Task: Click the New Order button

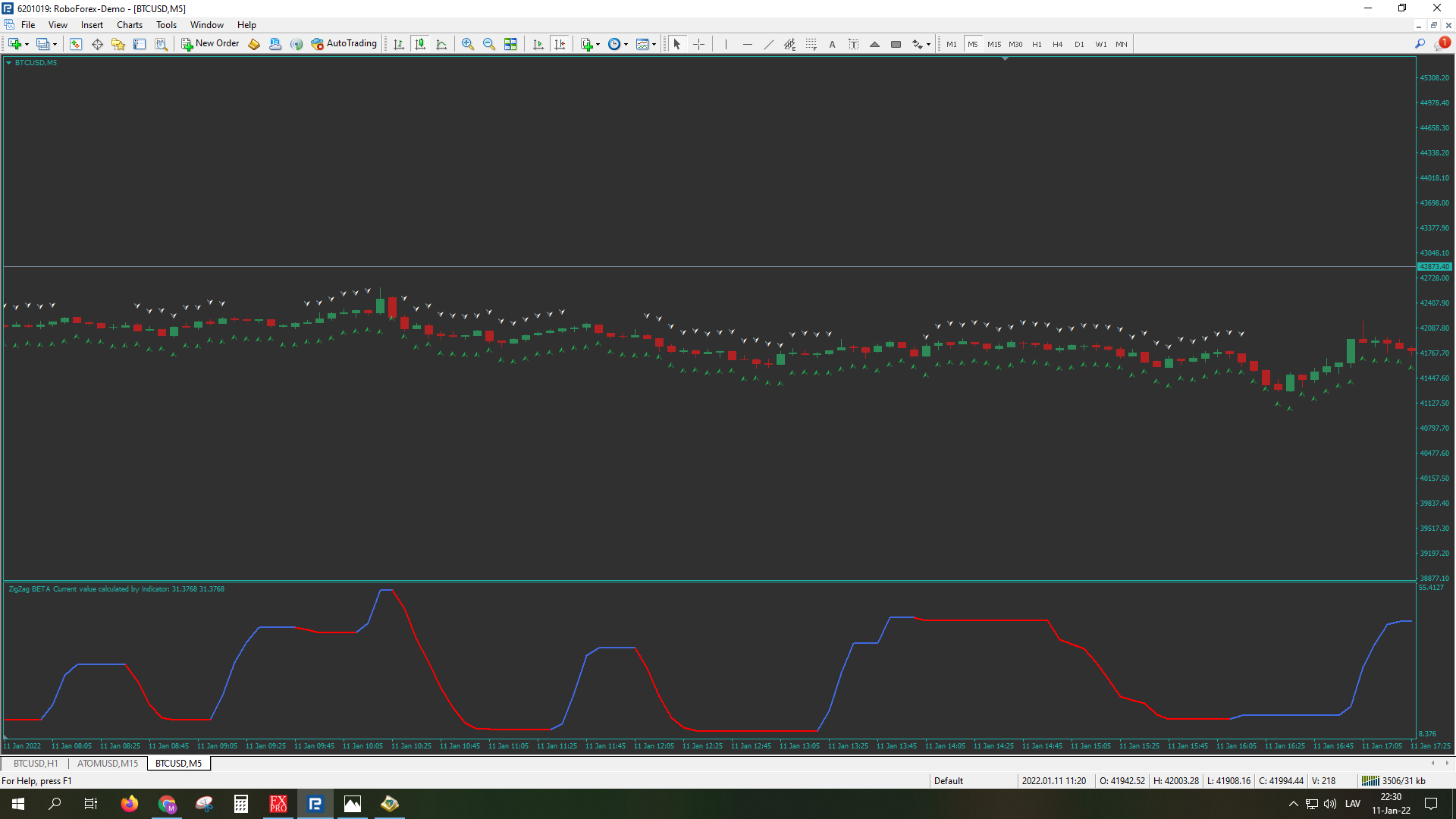Action: [210, 44]
